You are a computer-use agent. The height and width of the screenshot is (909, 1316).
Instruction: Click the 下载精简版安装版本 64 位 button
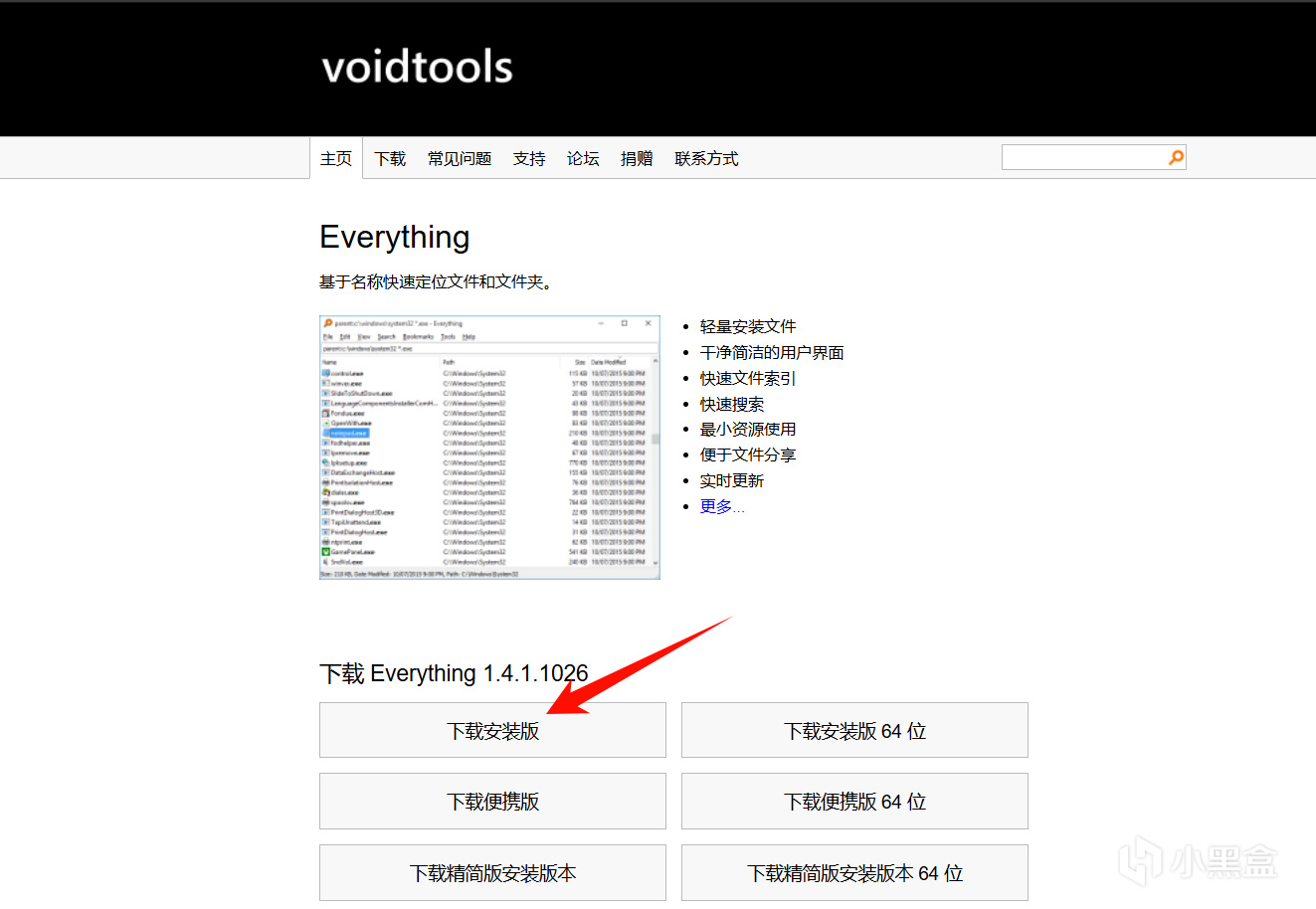coord(854,873)
